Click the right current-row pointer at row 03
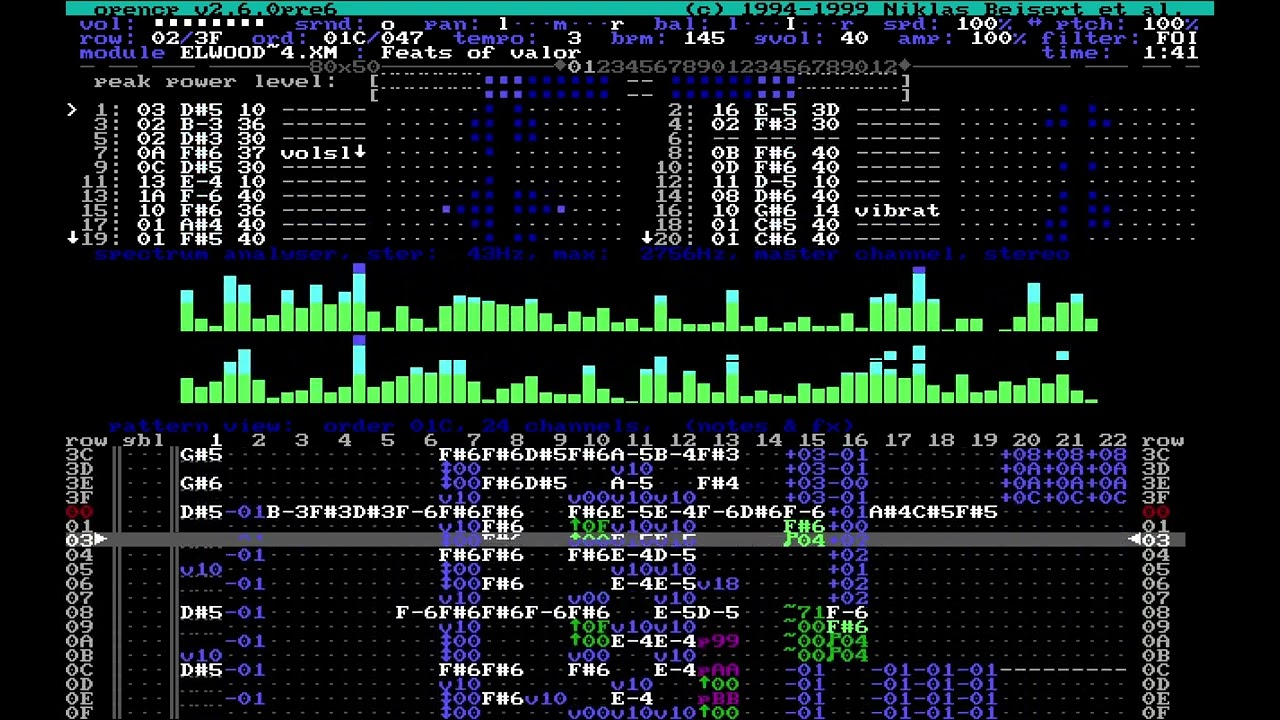 pos(1135,540)
